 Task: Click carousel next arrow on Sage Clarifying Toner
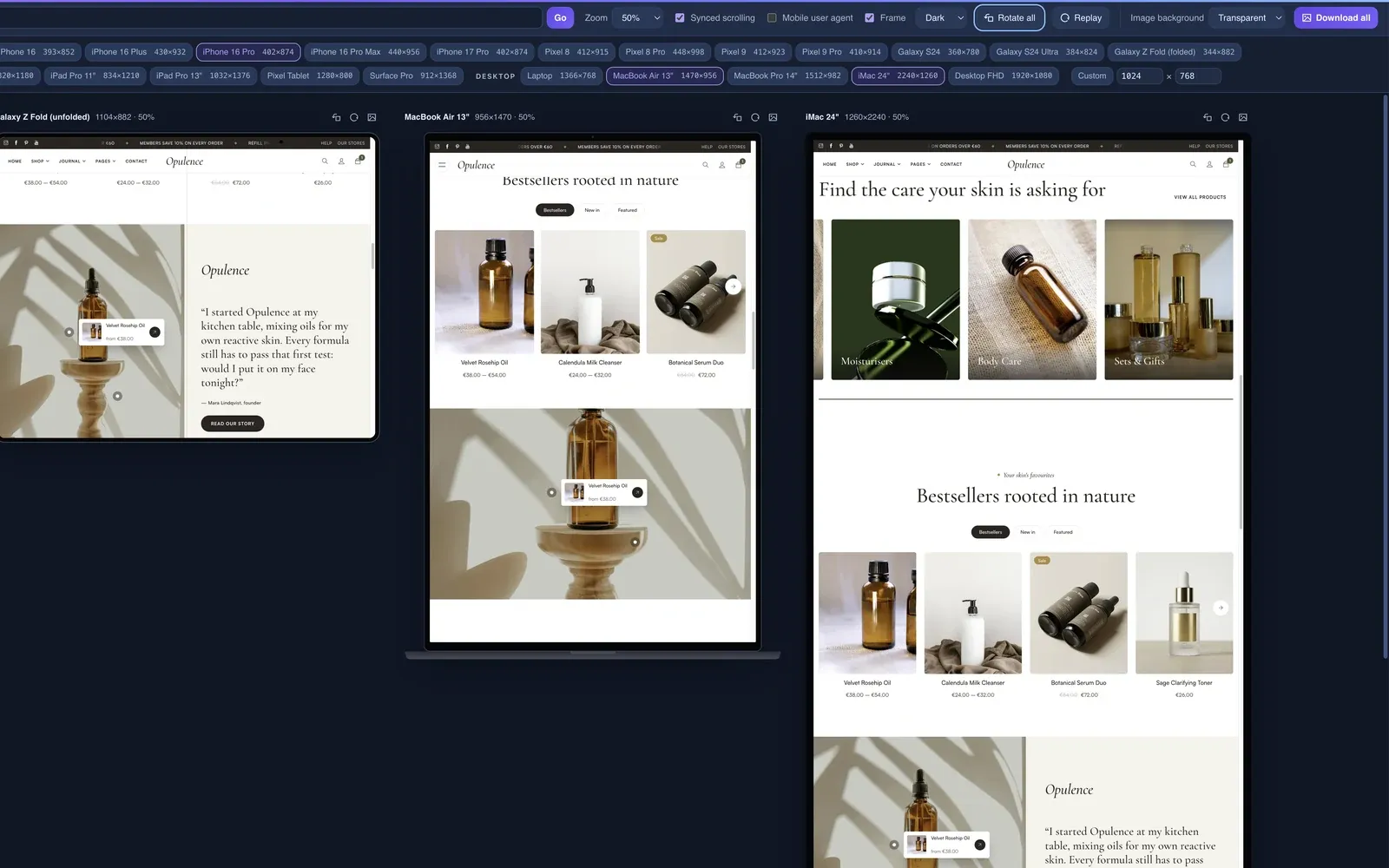[1221, 608]
